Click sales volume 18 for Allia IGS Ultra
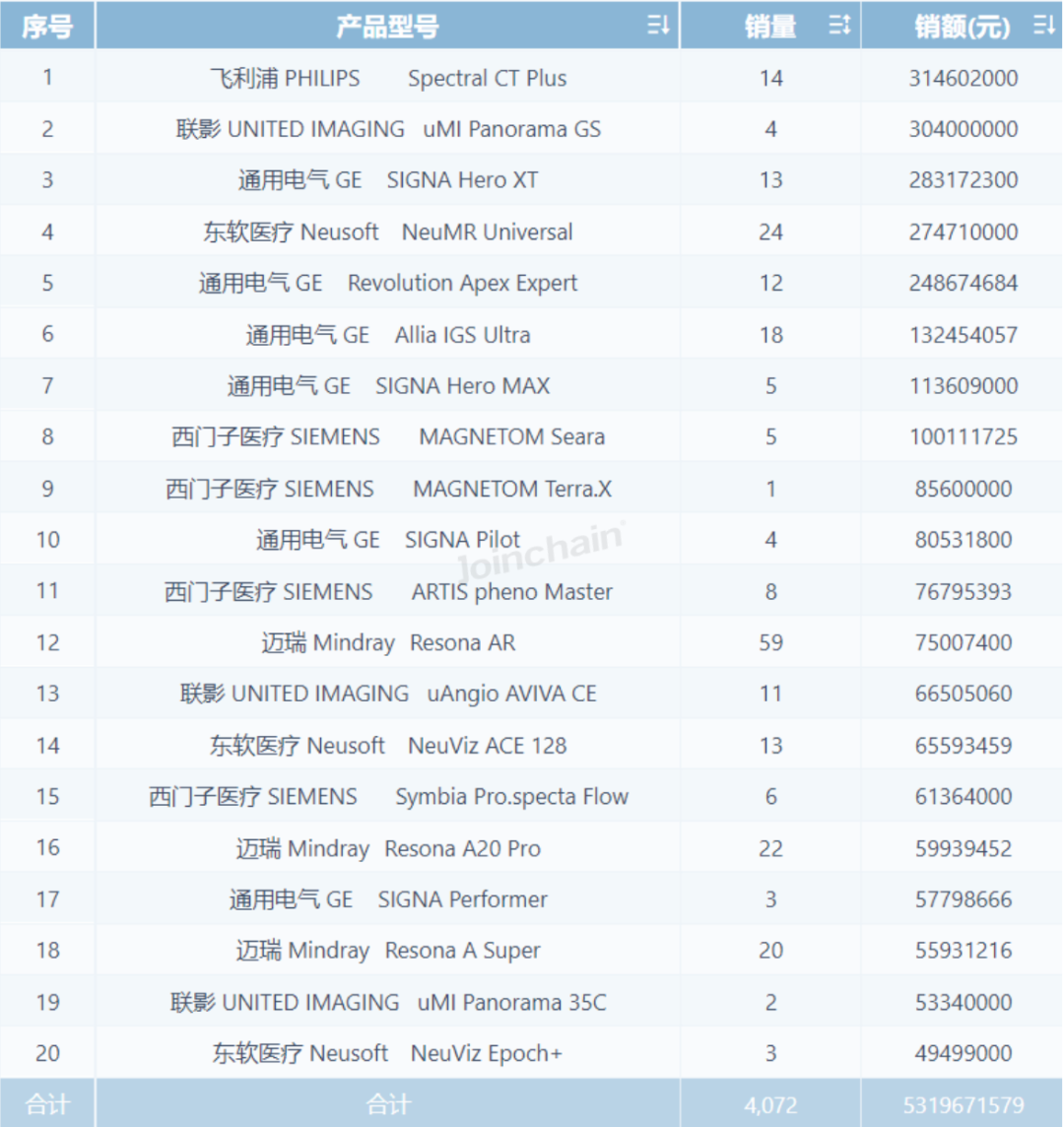 (770, 334)
